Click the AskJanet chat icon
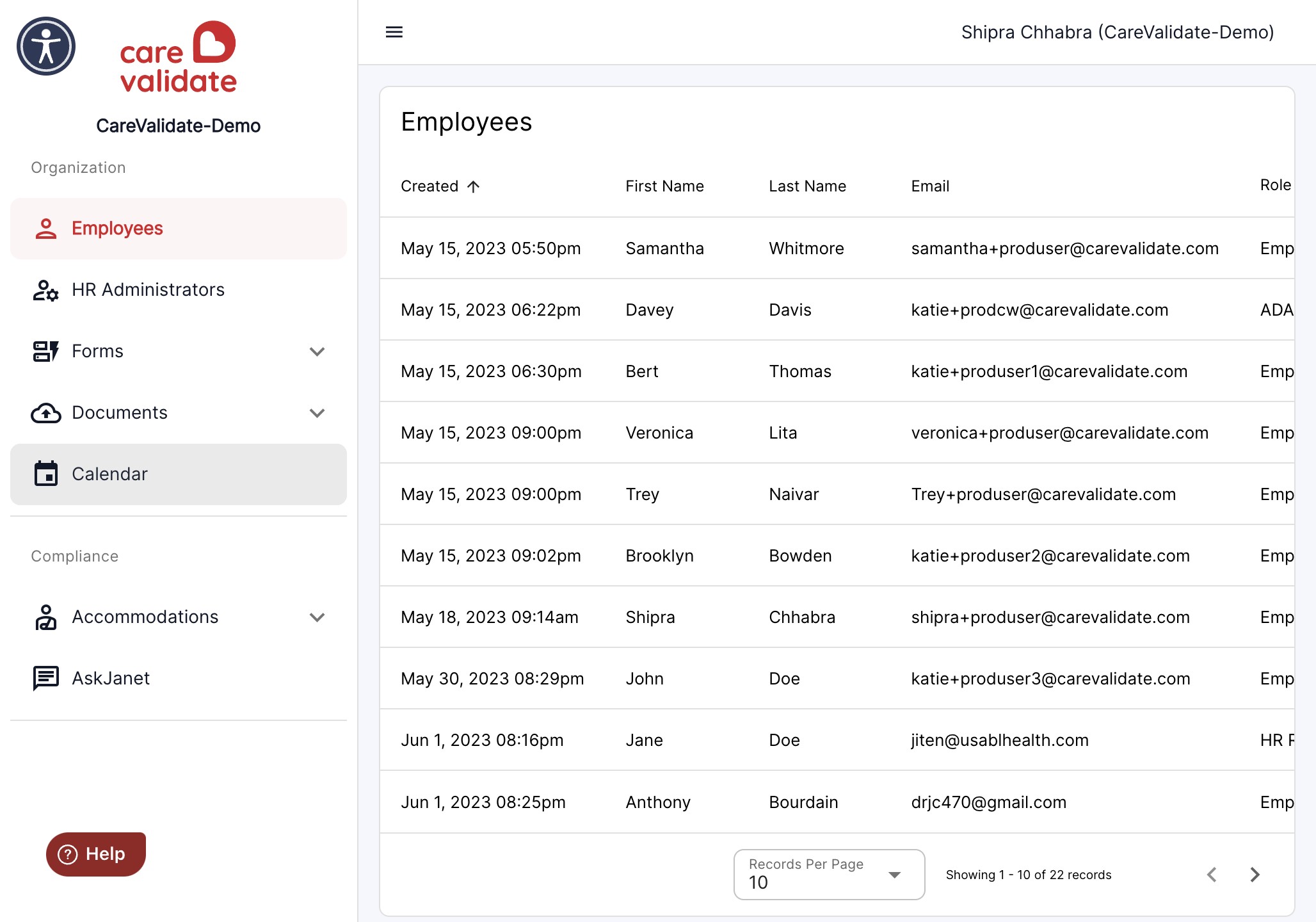 pyautogui.click(x=46, y=678)
